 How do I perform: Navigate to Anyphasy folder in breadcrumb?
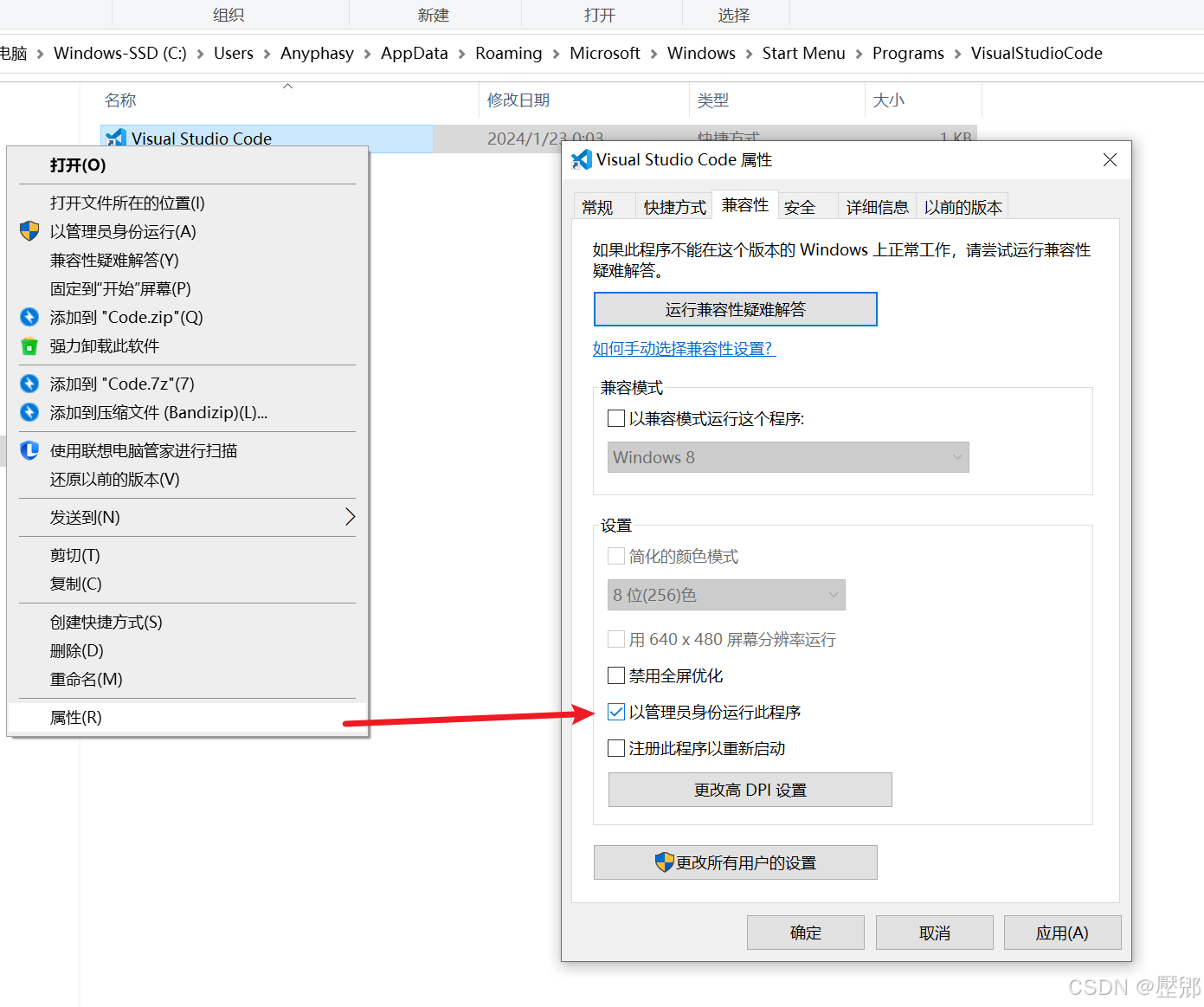[317, 53]
